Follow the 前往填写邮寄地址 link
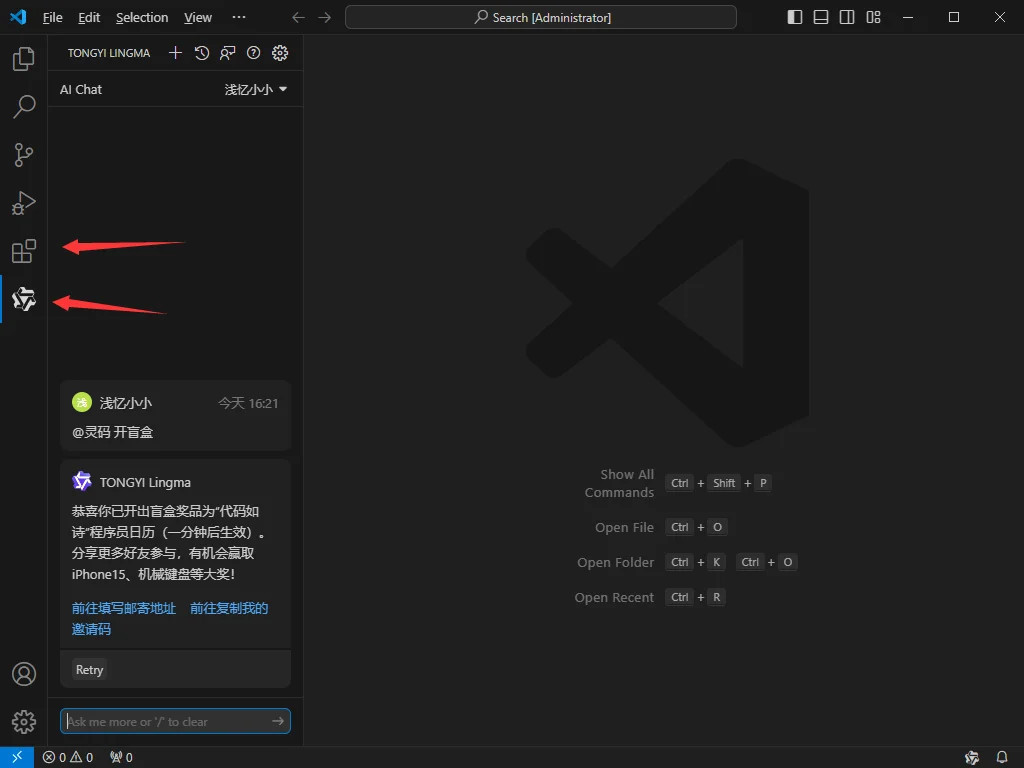 pyautogui.click(x=124, y=608)
